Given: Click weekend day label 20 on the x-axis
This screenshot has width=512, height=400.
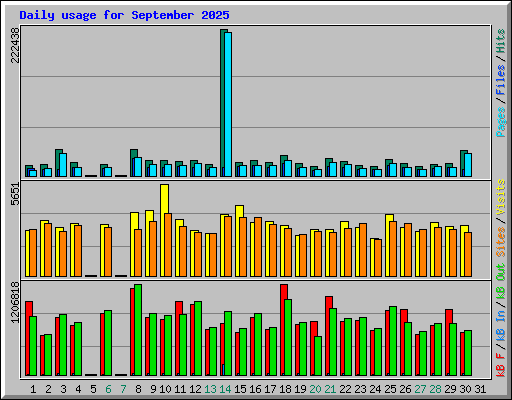Looking at the screenshot, I should pyautogui.click(x=315, y=389).
